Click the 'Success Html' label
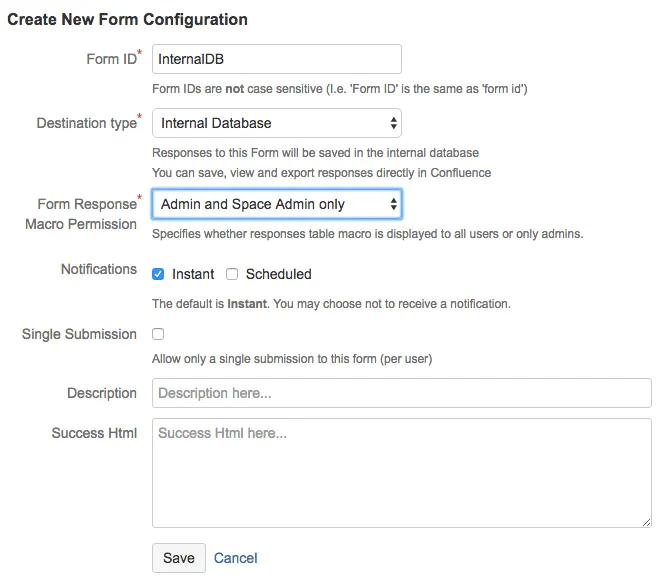 point(94,433)
